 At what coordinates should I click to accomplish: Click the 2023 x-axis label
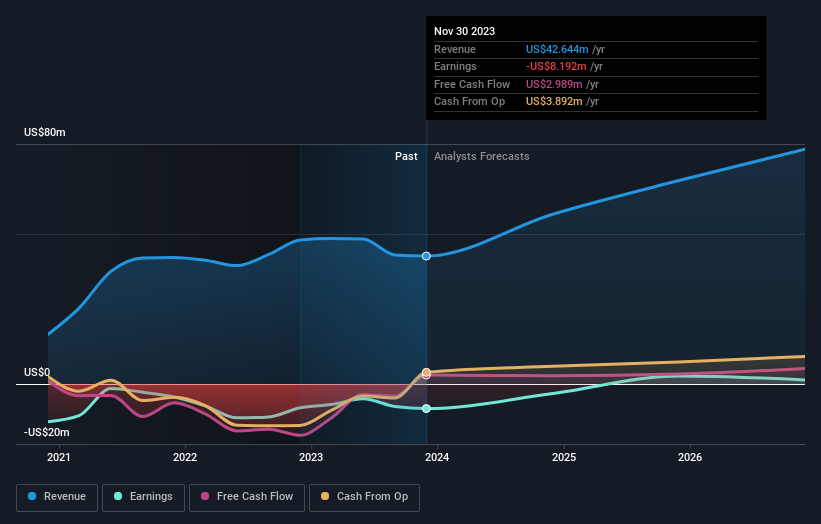311,458
